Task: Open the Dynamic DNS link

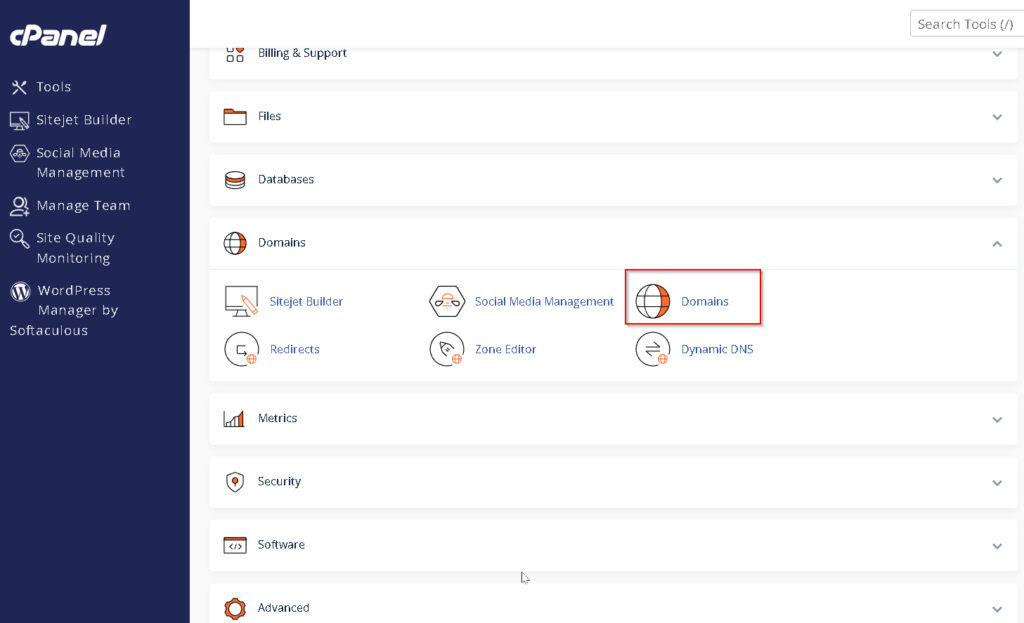Action: coord(717,349)
